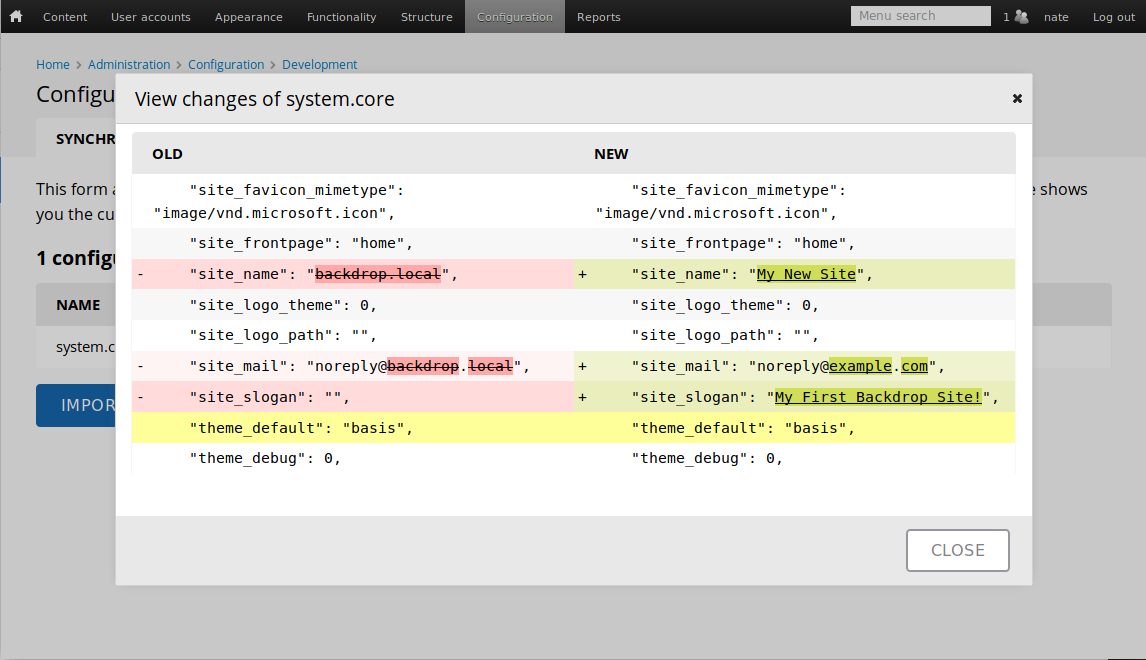The image size is (1146, 660).
Task: Dismiss the View changes dialog with the X
Action: click(x=1017, y=98)
